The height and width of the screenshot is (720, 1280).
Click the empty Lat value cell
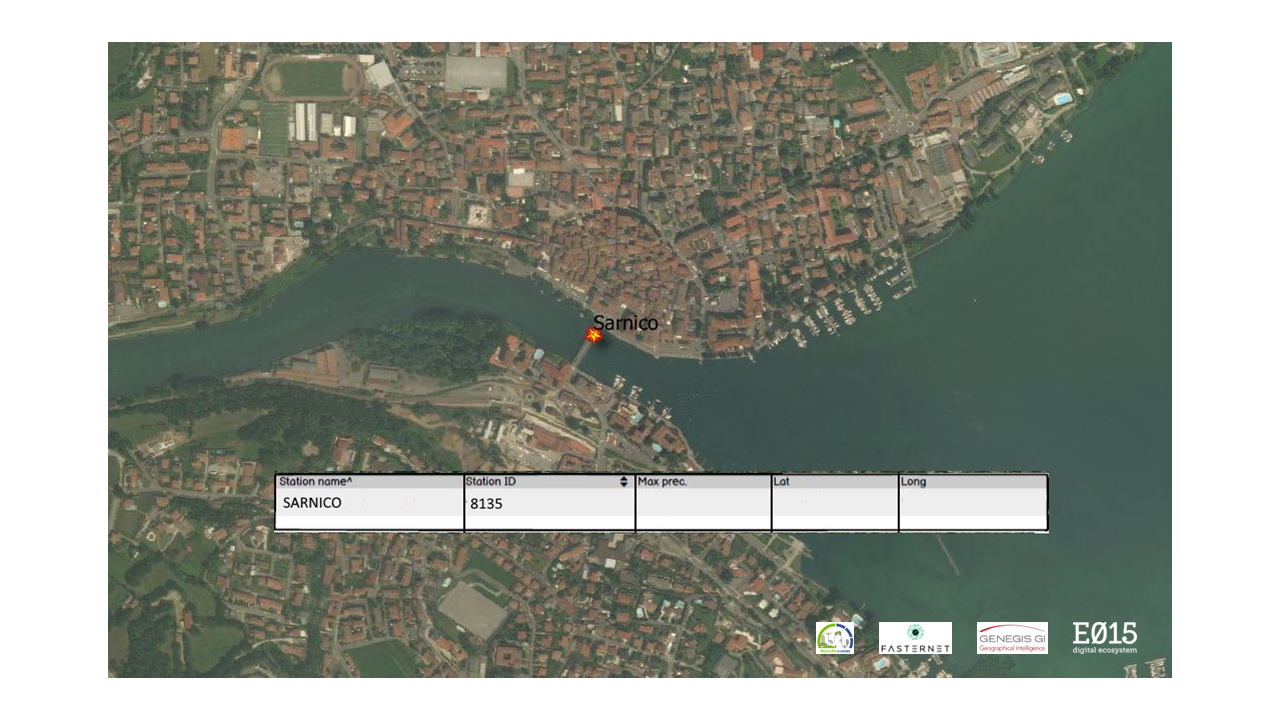[x=835, y=504]
